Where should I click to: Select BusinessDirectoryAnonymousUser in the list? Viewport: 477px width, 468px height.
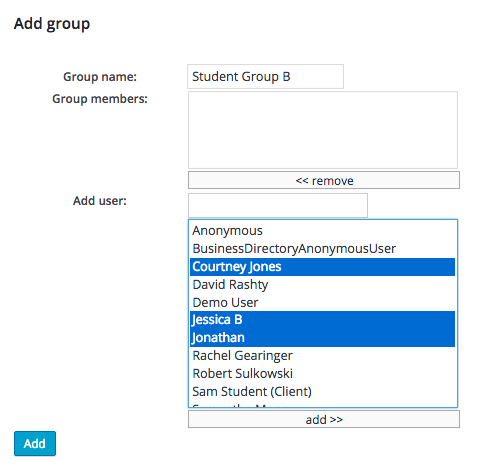click(x=322, y=249)
